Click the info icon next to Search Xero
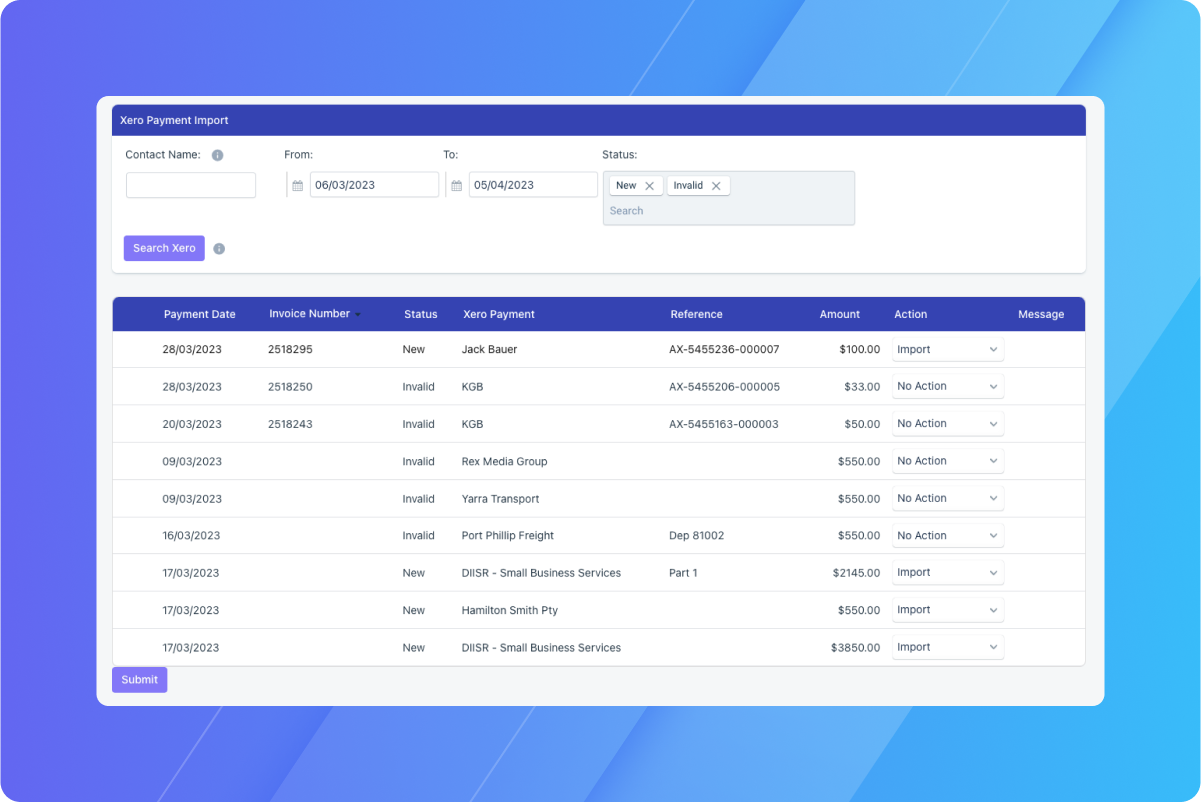 (x=219, y=249)
